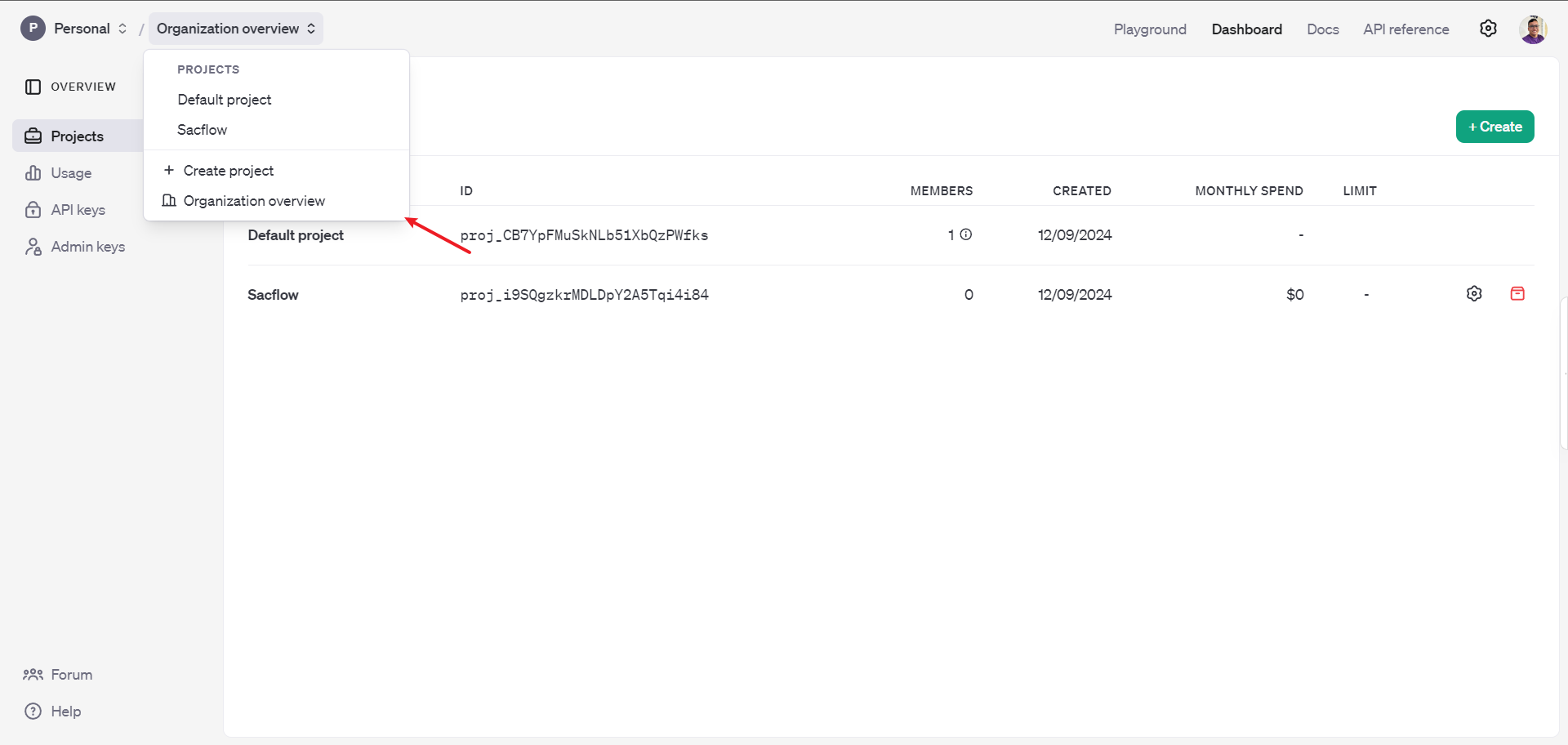Choose Organization overview in dropdown menu

coord(254,201)
